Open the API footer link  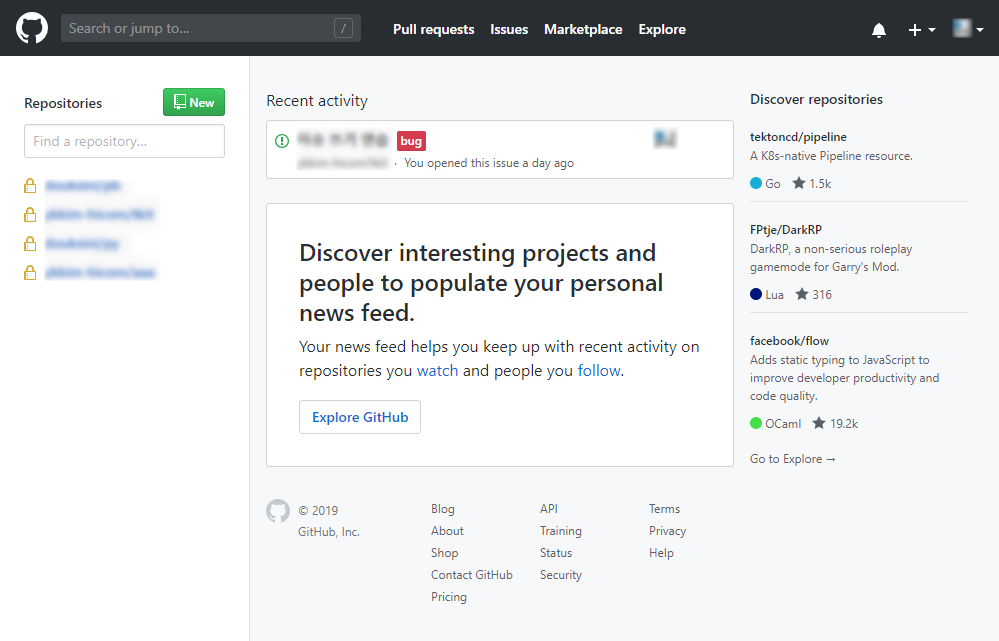[549, 508]
